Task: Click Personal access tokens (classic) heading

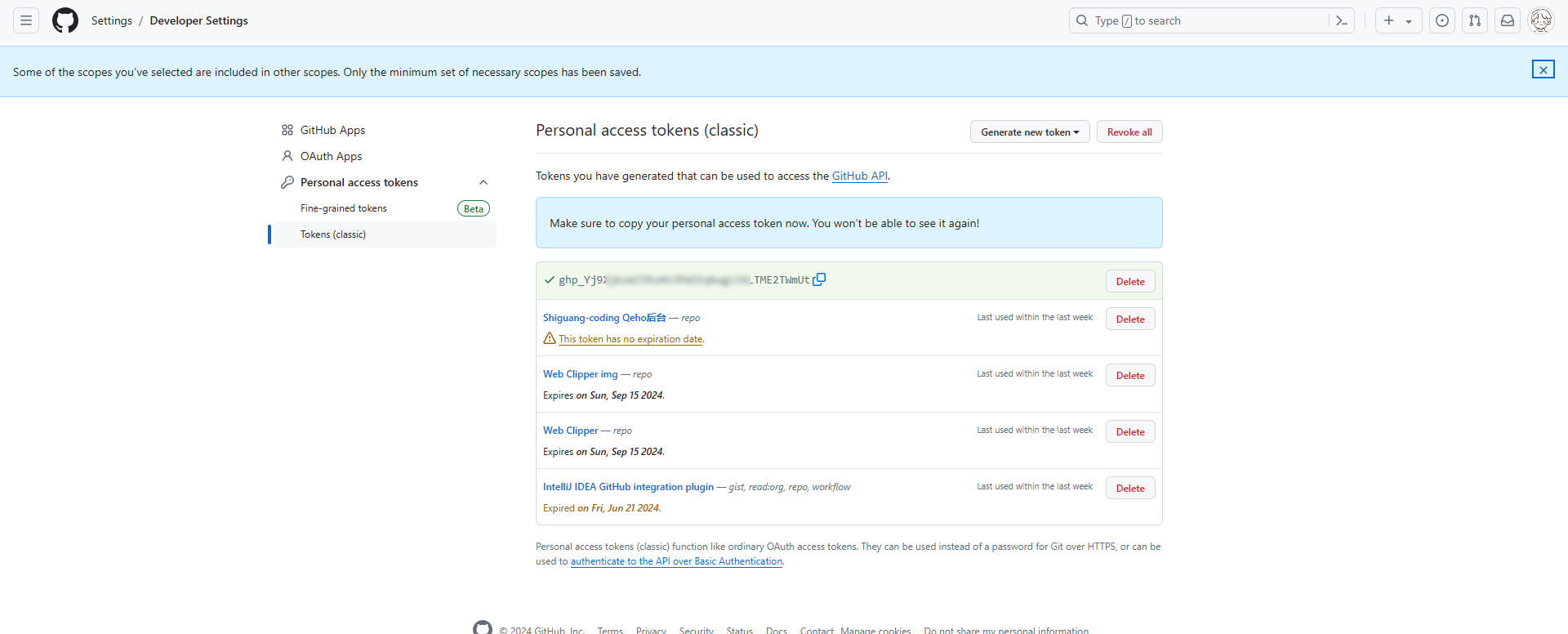Action: pyautogui.click(x=647, y=130)
